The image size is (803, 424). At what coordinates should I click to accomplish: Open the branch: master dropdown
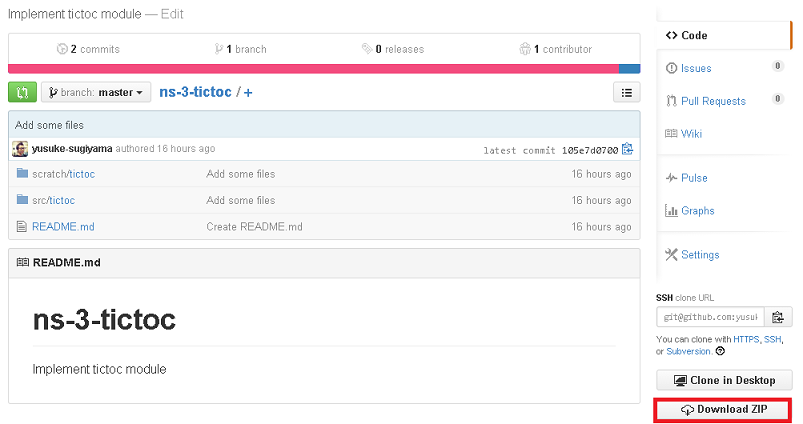point(96,92)
